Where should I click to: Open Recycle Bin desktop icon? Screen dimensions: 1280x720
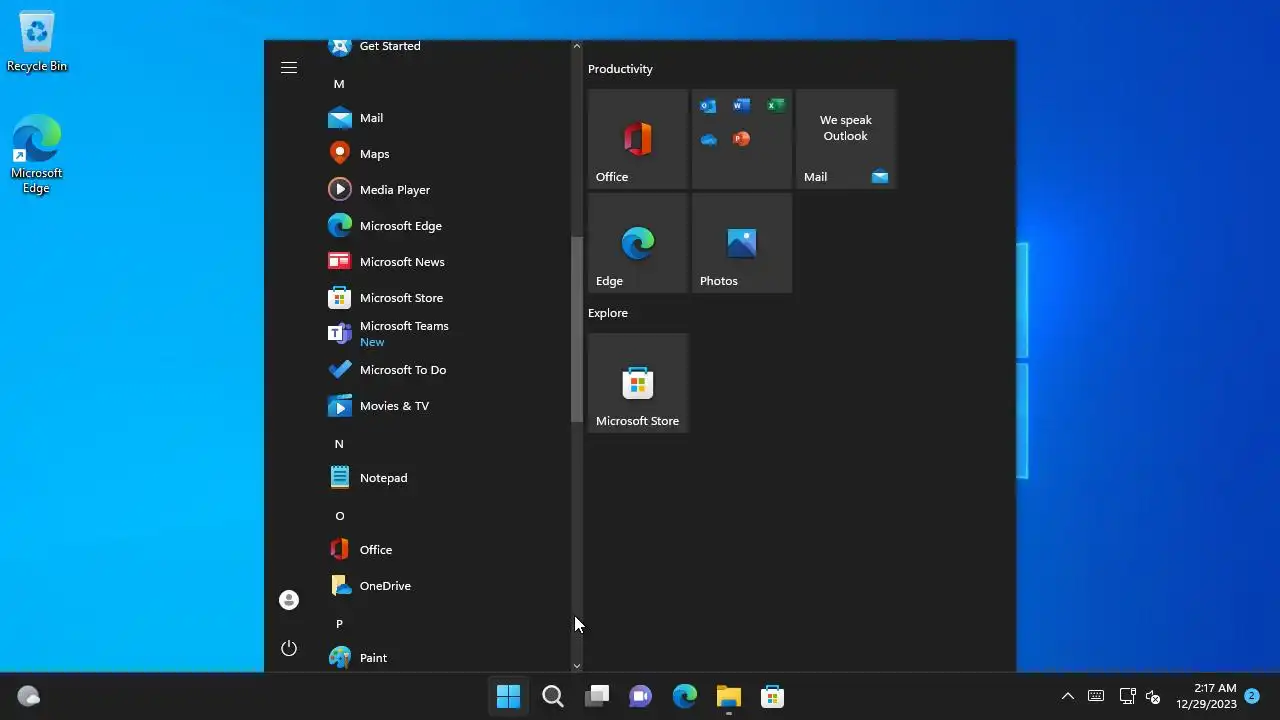[x=37, y=42]
